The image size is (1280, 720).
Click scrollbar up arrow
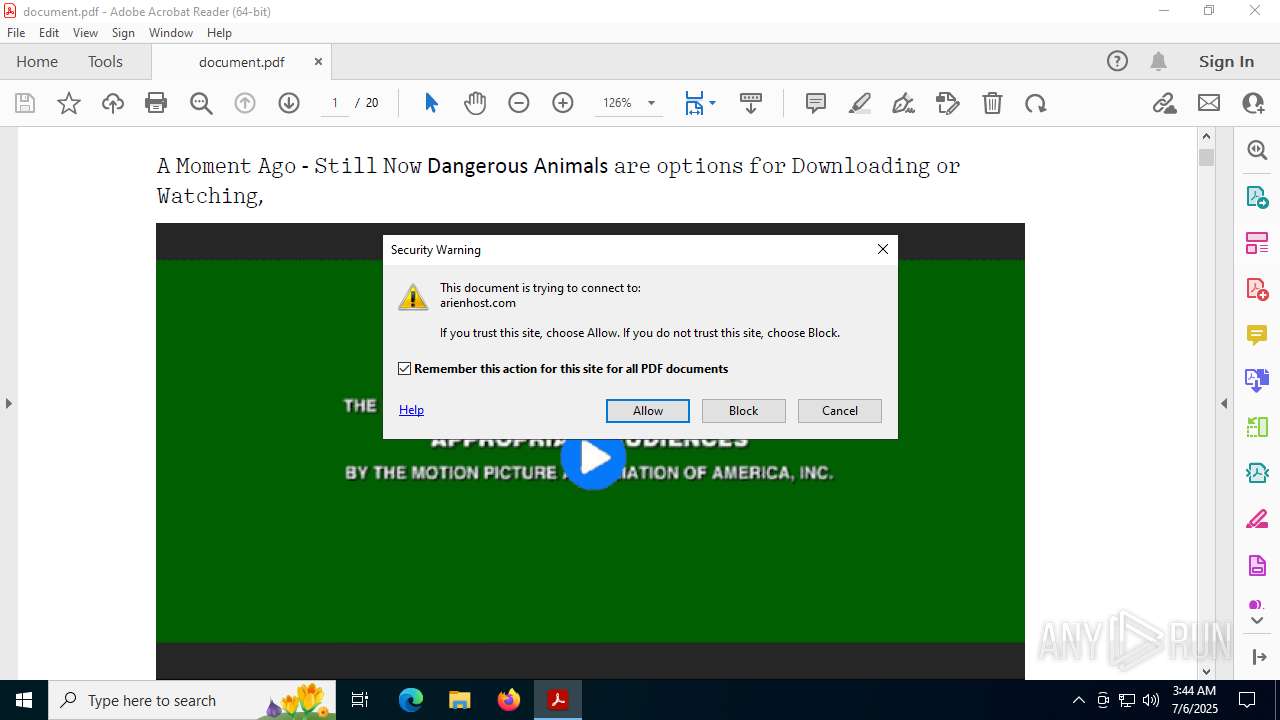[1206, 136]
